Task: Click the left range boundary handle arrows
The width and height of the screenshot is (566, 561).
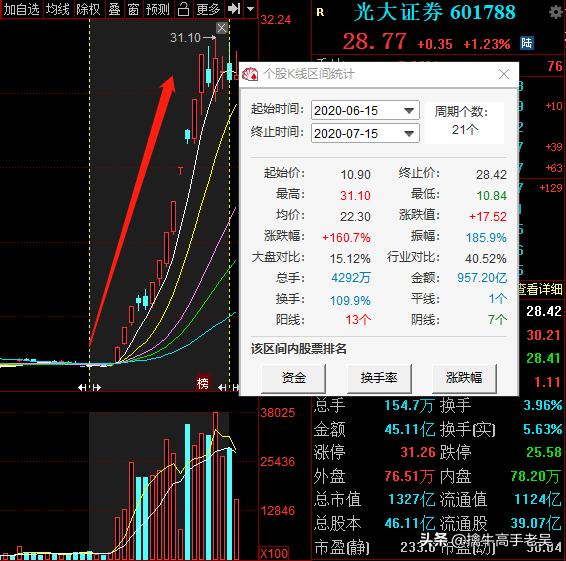Action: [x=90, y=388]
